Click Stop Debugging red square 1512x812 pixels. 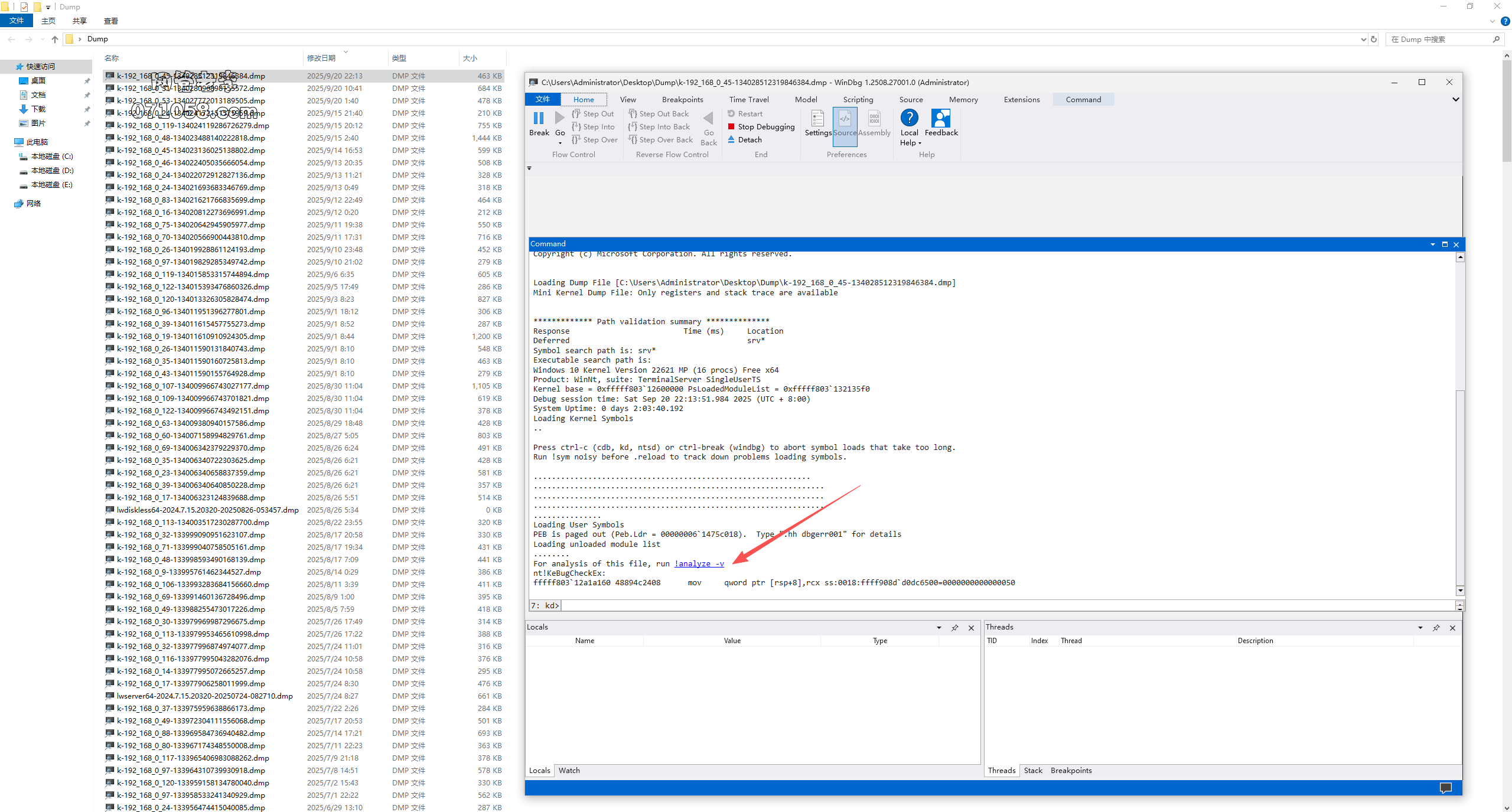pyautogui.click(x=731, y=126)
